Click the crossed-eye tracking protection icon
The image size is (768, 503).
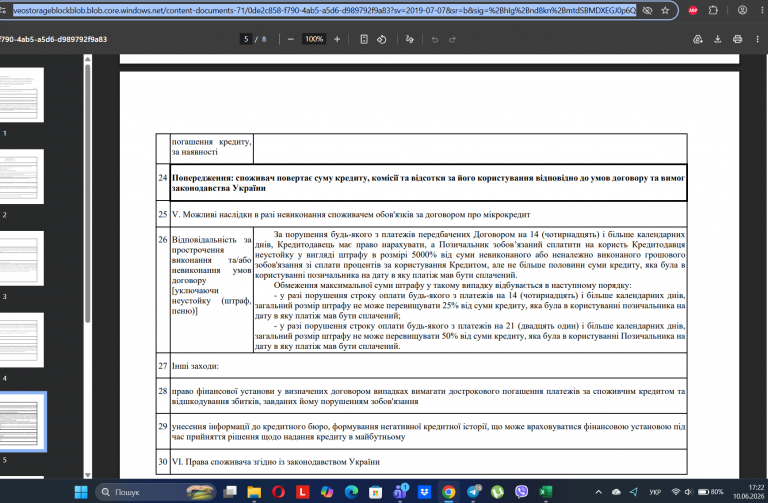[647, 10]
